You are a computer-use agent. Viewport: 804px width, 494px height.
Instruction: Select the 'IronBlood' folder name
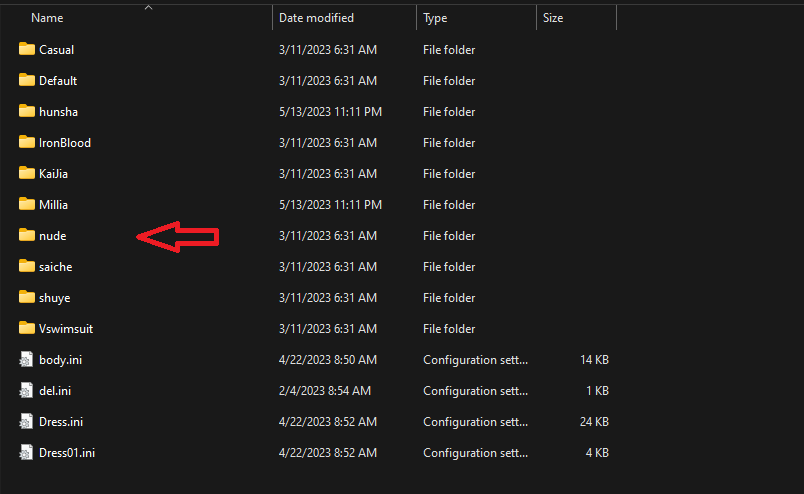pyautogui.click(x=65, y=143)
